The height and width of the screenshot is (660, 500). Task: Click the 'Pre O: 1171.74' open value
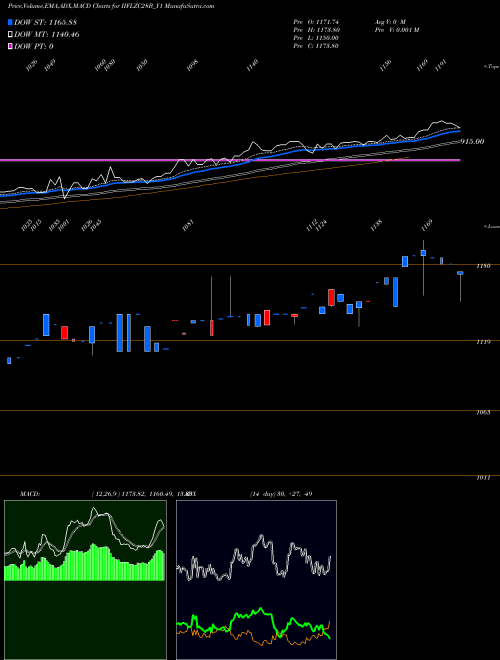[x=316, y=22]
